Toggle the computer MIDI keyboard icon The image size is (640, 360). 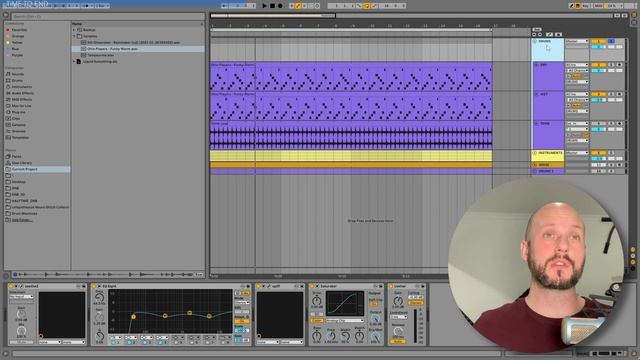click(x=578, y=6)
